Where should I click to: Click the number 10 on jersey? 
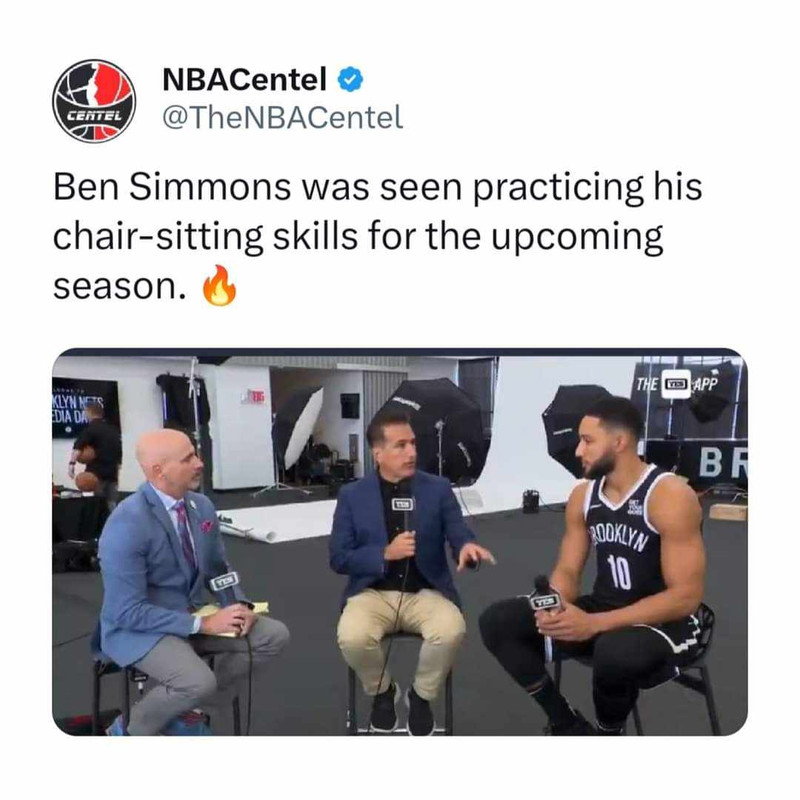tap(619, 571)
